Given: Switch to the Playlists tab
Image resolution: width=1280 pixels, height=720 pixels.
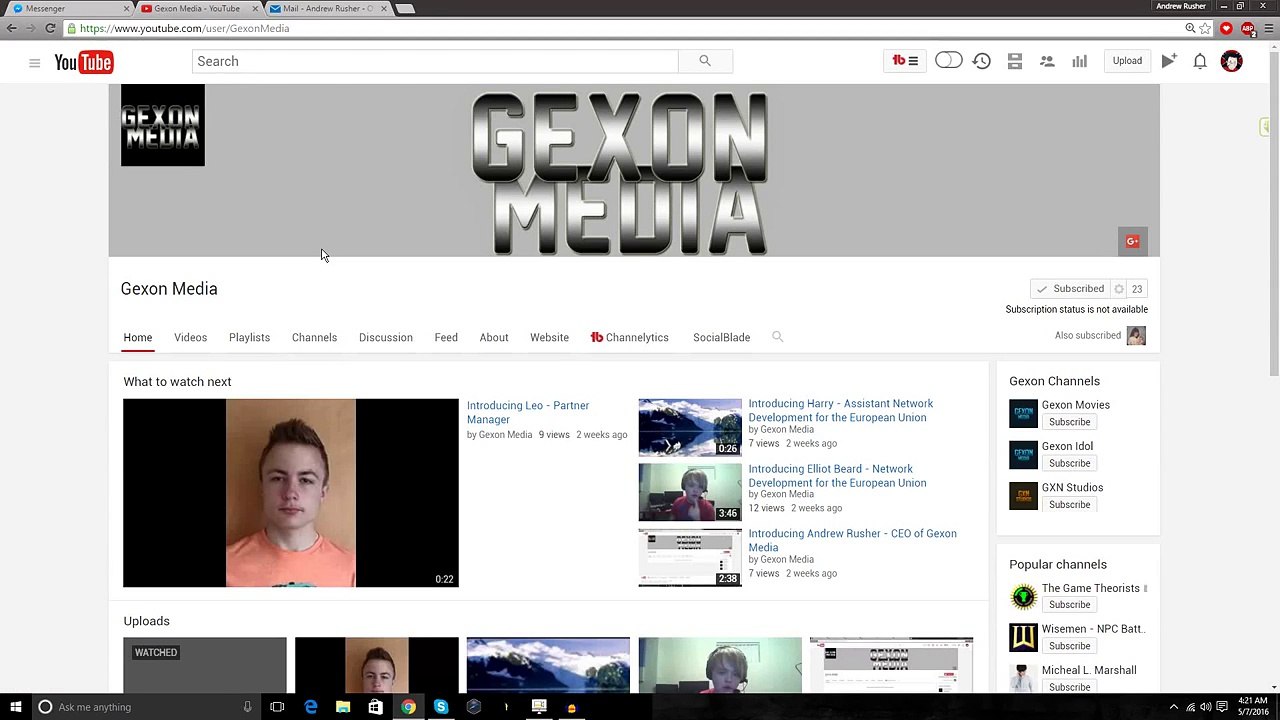Looking at the screenshot, I should [x=249, y=338].
